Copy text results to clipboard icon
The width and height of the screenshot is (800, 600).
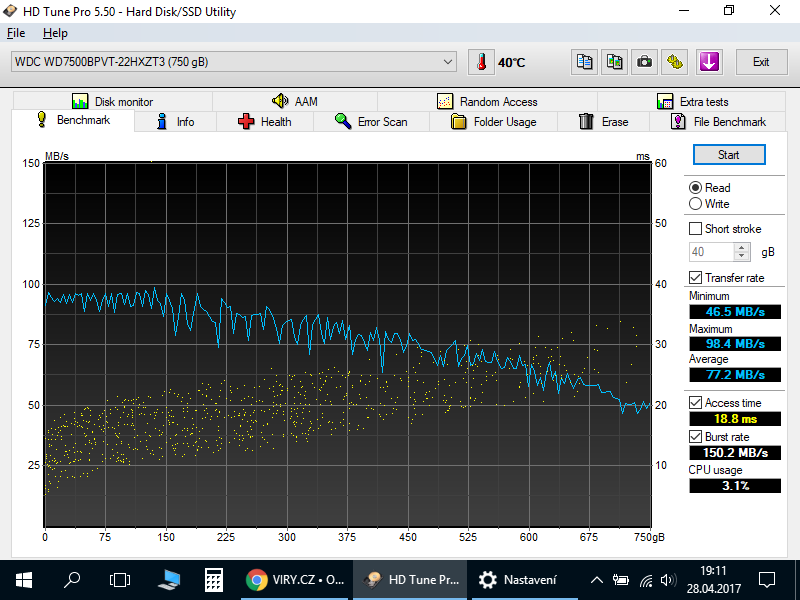click(584, 62)
